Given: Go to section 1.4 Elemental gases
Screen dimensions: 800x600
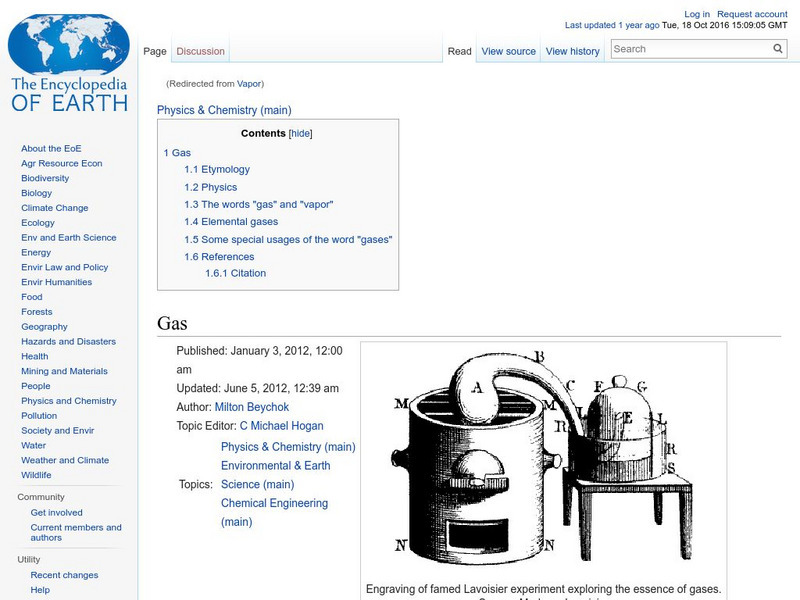Looking at the screenshot, I should 231,222.
